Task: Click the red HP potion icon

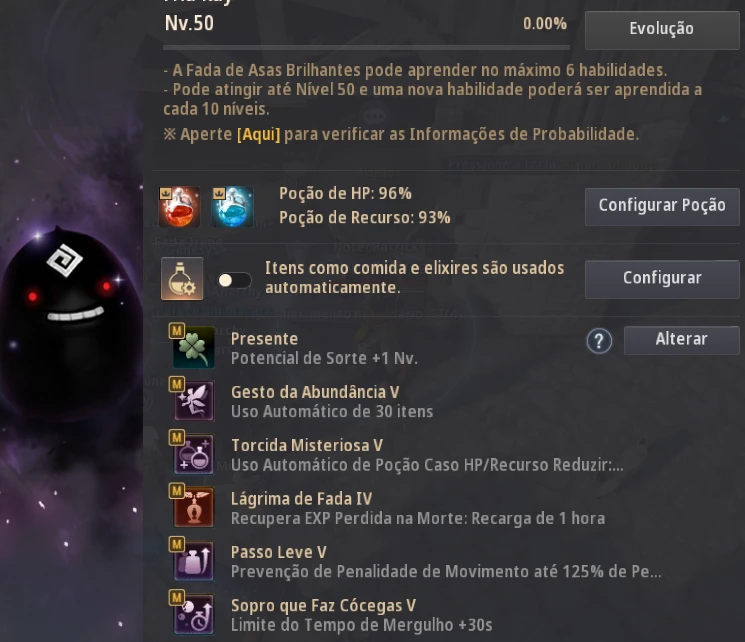Action: pyautogui.click(x=179, y=207)
